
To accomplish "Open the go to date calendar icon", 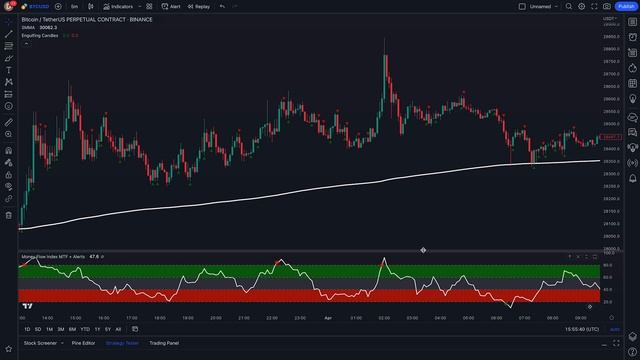I will pyautogui.click(x=135, y=329).
